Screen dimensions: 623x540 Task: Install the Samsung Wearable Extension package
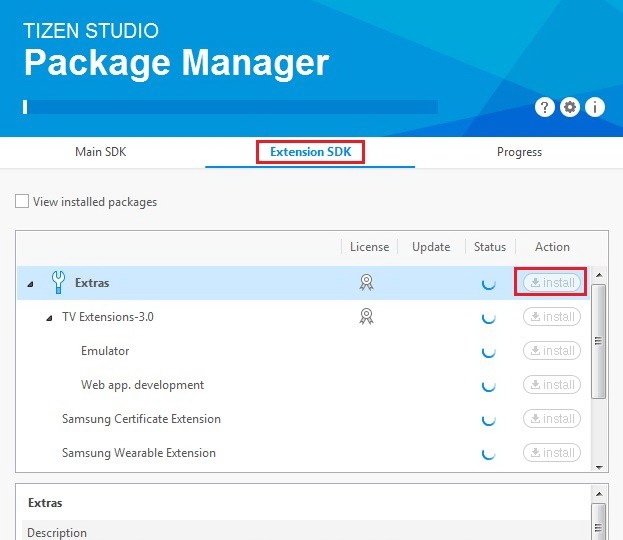pos(551,453)
